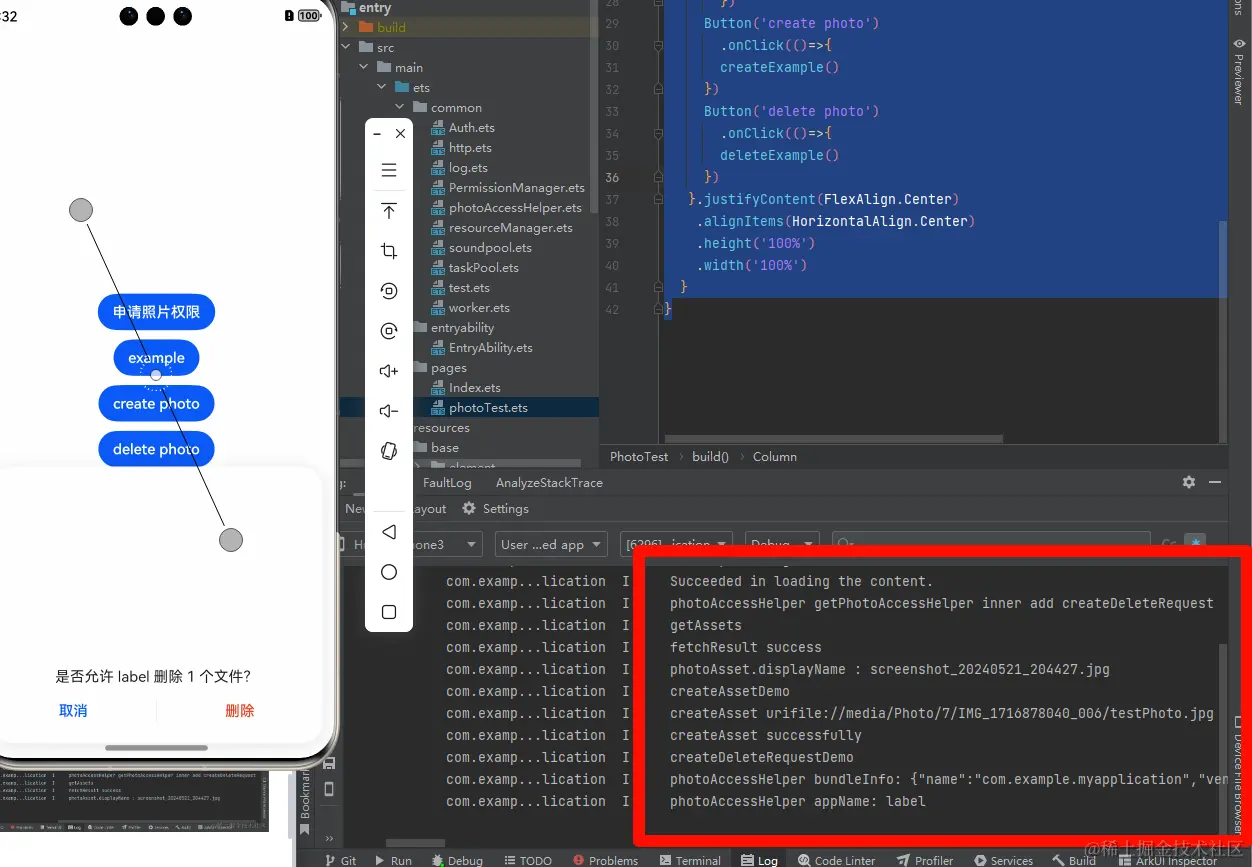Open Index.ets file
The width and height of the screenshot is (1252, 867).
pyautogui.click(x=475, y=387)
